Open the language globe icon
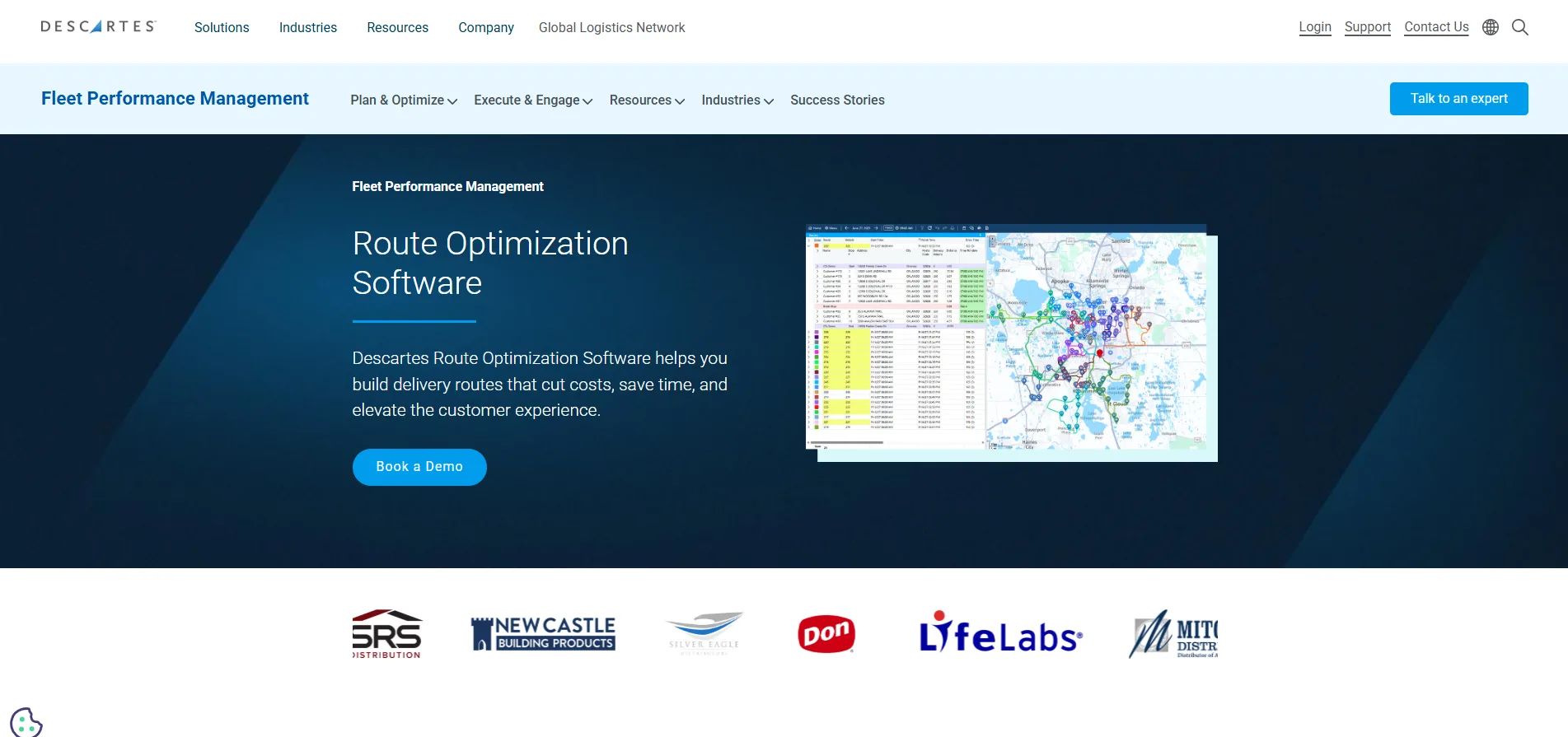 pyautogui.click(x=1491, y=27)
